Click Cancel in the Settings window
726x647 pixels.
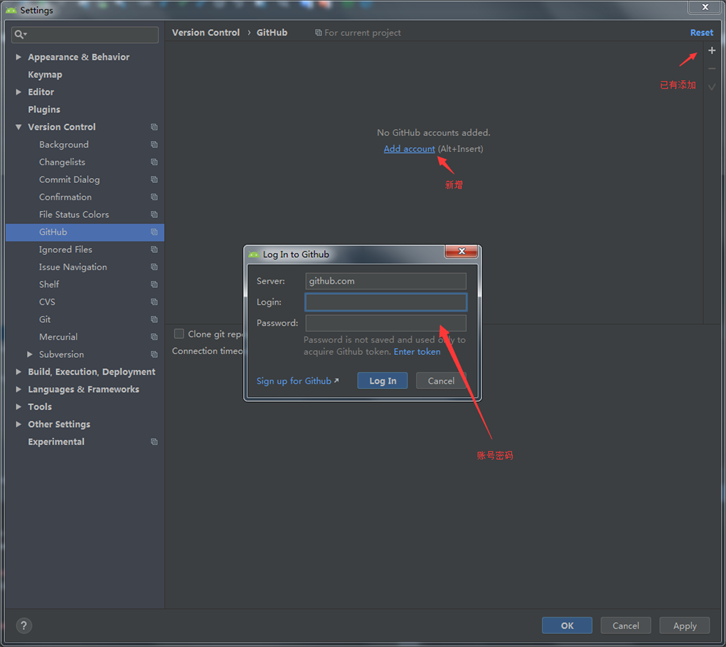click(626, 626)
